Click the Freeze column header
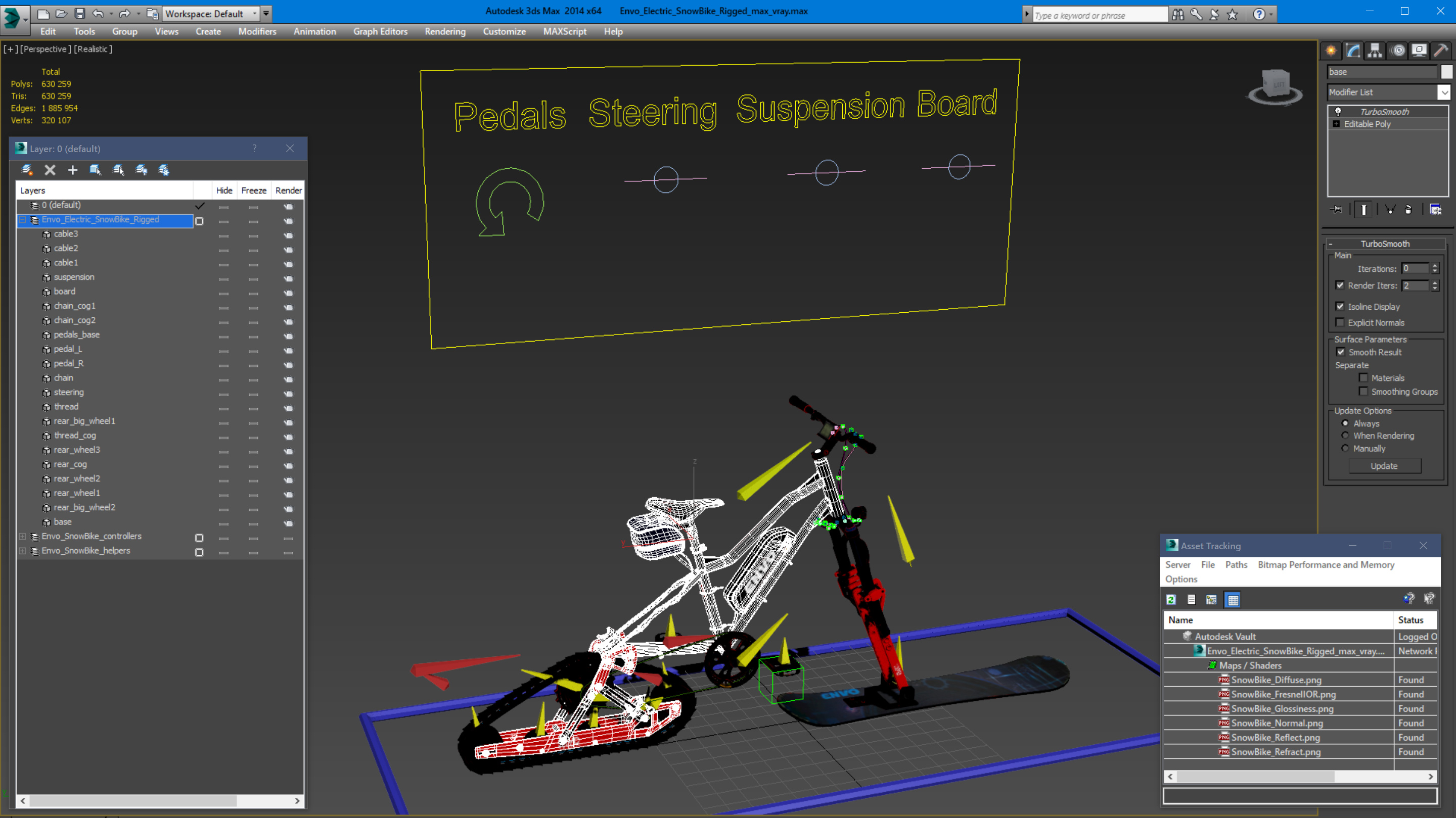 [x=254, y=190]
